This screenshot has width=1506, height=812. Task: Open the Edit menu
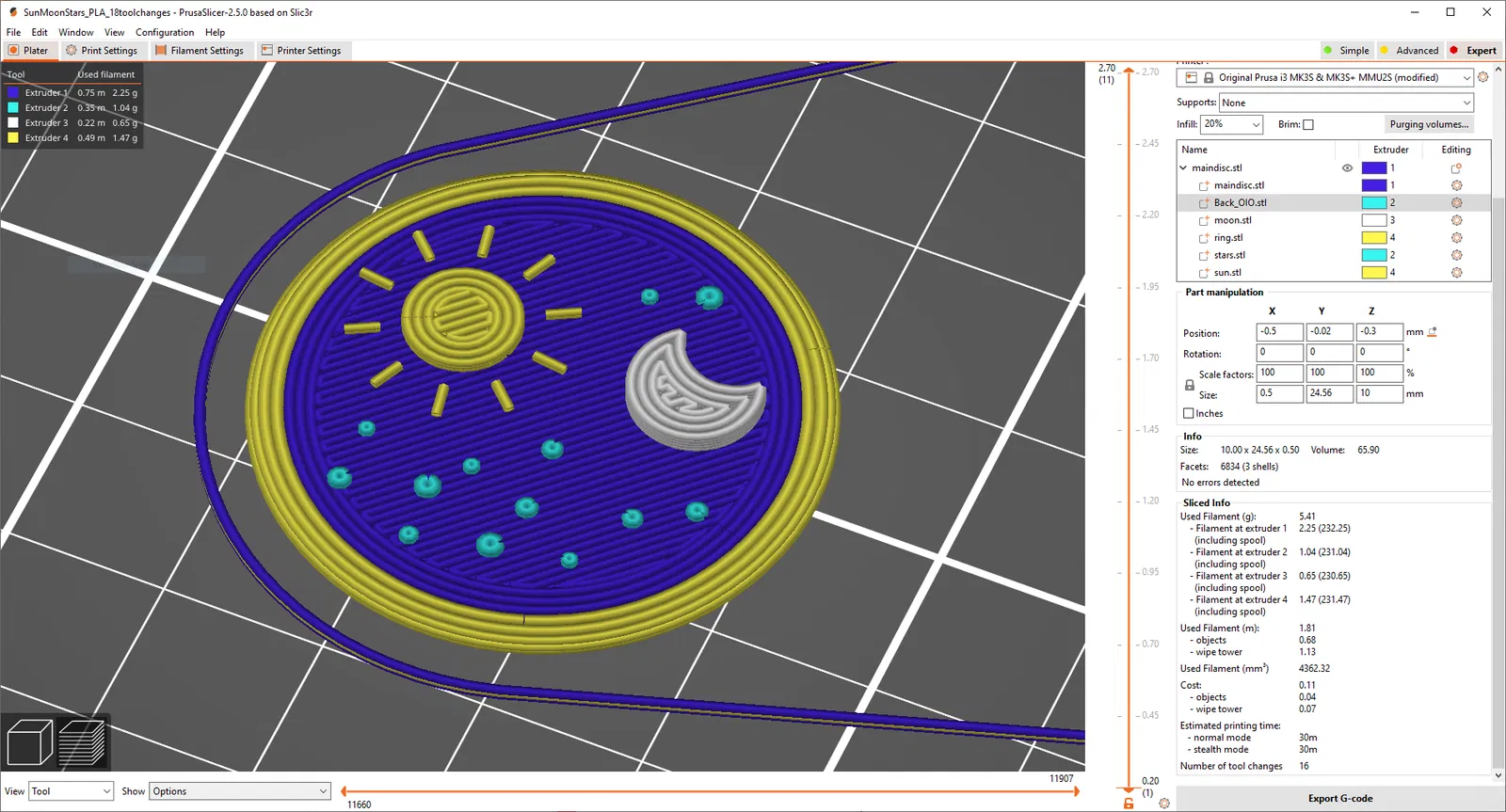[x=40, y=32]
